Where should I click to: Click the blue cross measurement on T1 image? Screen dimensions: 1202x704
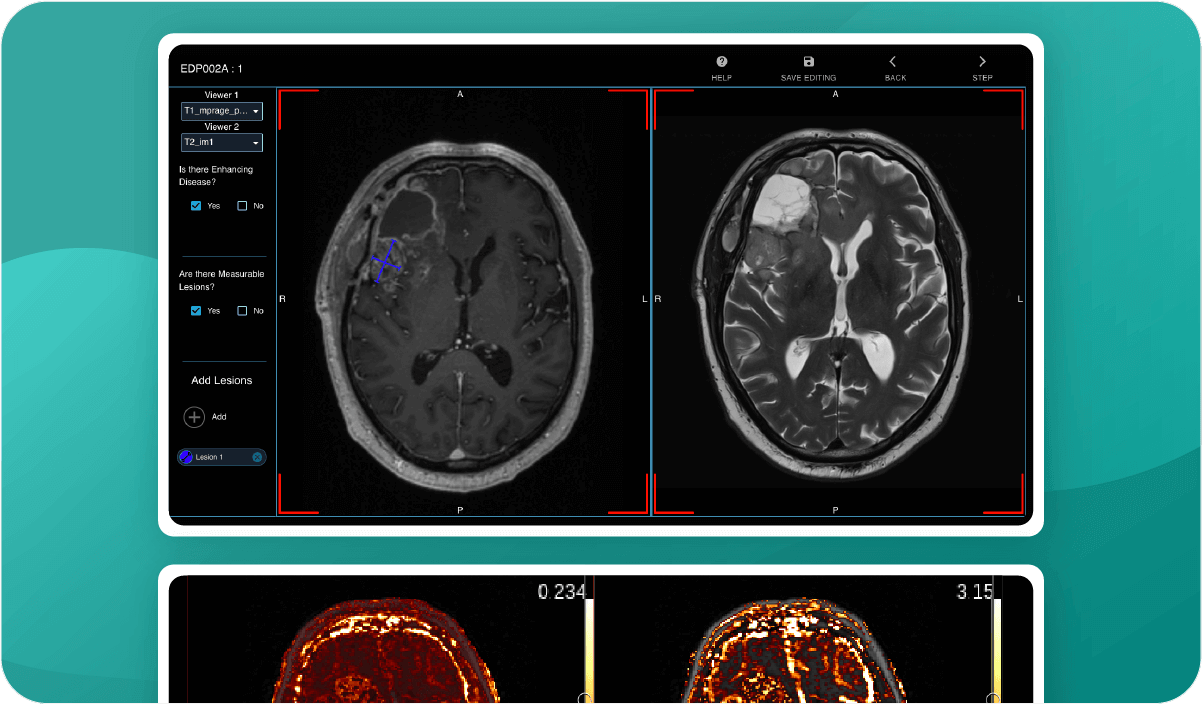[x=386, y=262]
